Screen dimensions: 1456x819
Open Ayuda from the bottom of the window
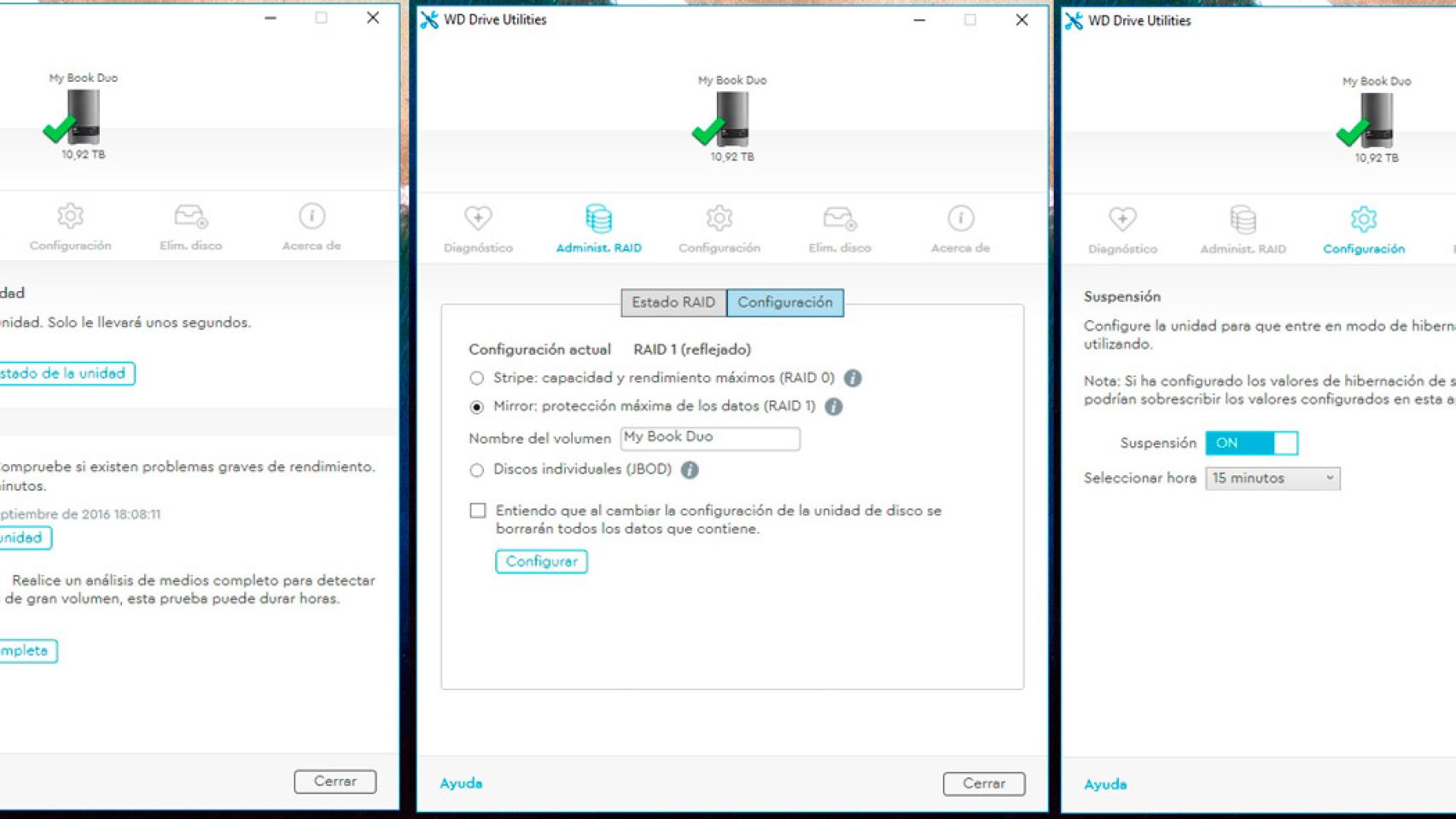coord(460,783)
